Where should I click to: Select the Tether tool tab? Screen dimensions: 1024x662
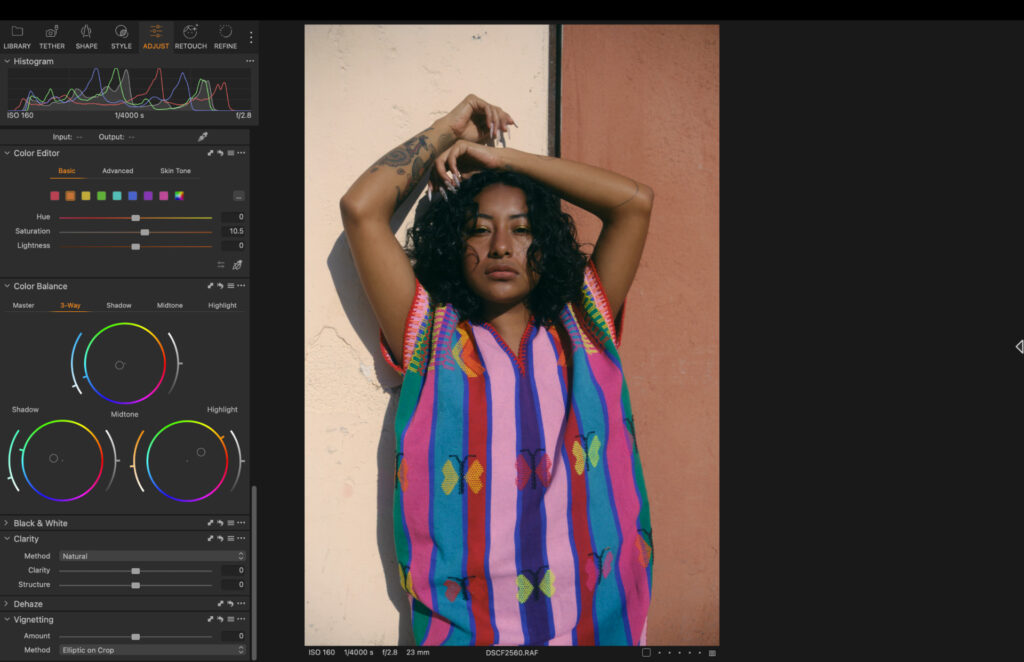click(x=51, y=37)
